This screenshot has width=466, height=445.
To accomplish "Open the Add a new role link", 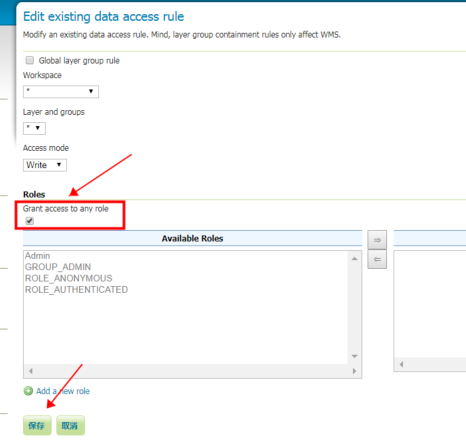I will coord(63,391).
